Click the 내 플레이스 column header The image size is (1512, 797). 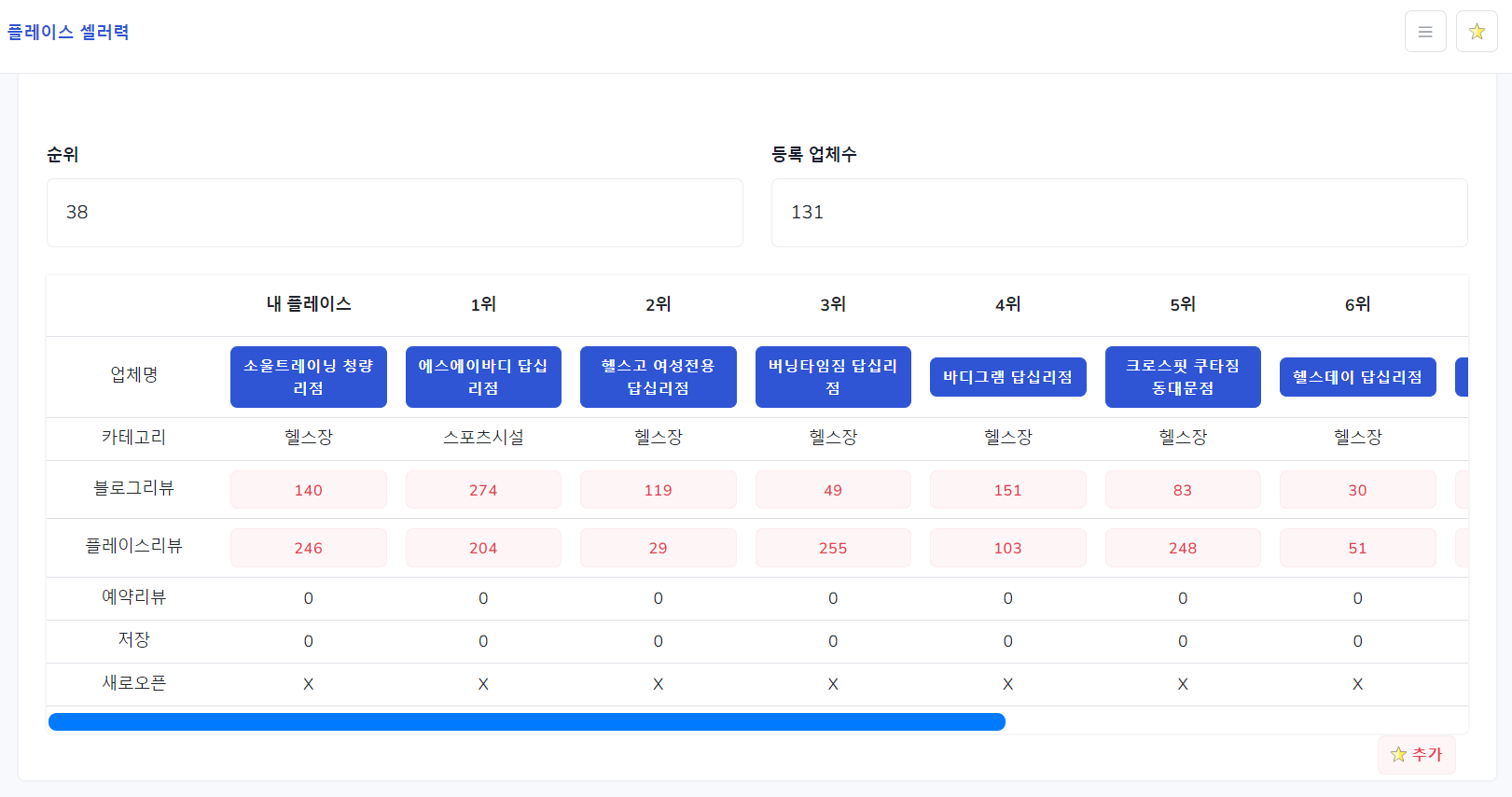309,304
